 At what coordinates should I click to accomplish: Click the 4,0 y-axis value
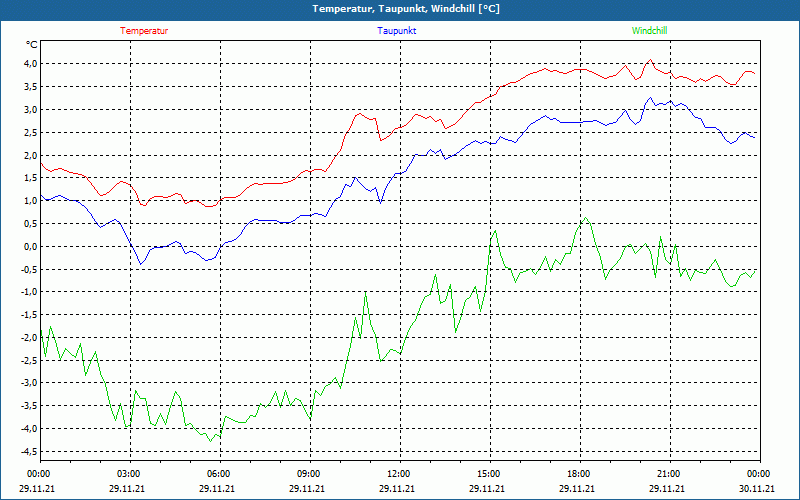click(x=31, y=64)
